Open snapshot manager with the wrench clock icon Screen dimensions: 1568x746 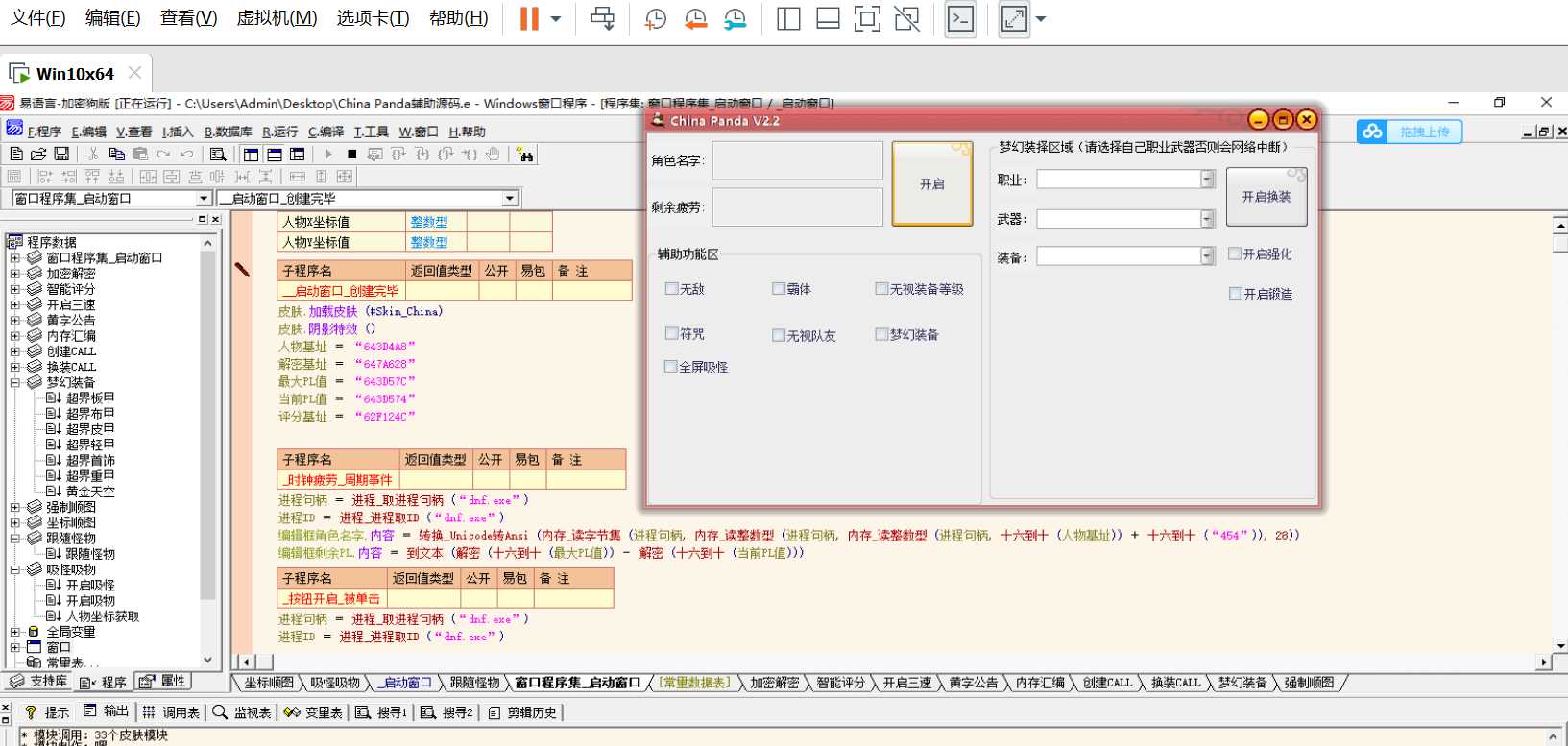point(735,18)
